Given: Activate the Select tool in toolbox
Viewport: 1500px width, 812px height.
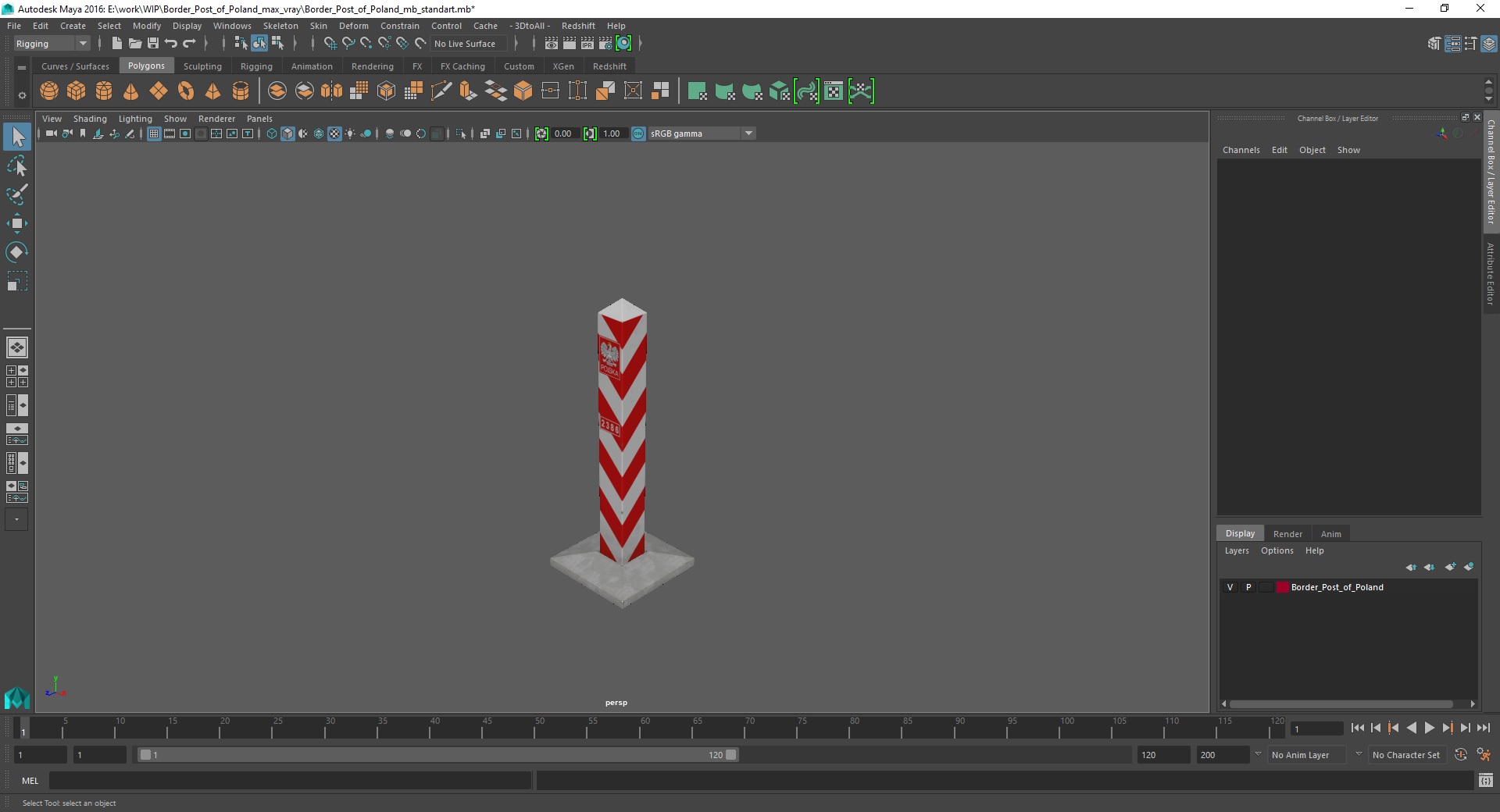Looking at the screenshot, I should pos(17,137).
